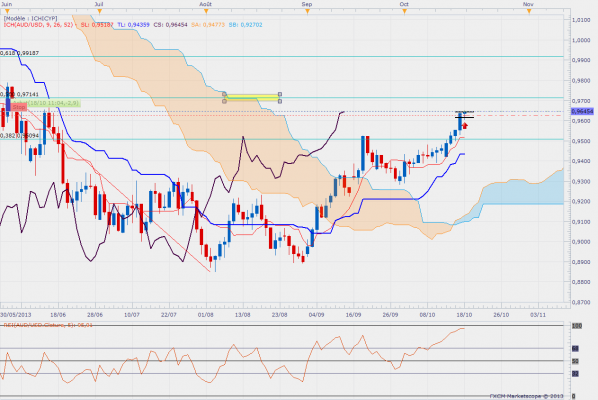Click the SB: 0,92702 legend value

[246, 25]
